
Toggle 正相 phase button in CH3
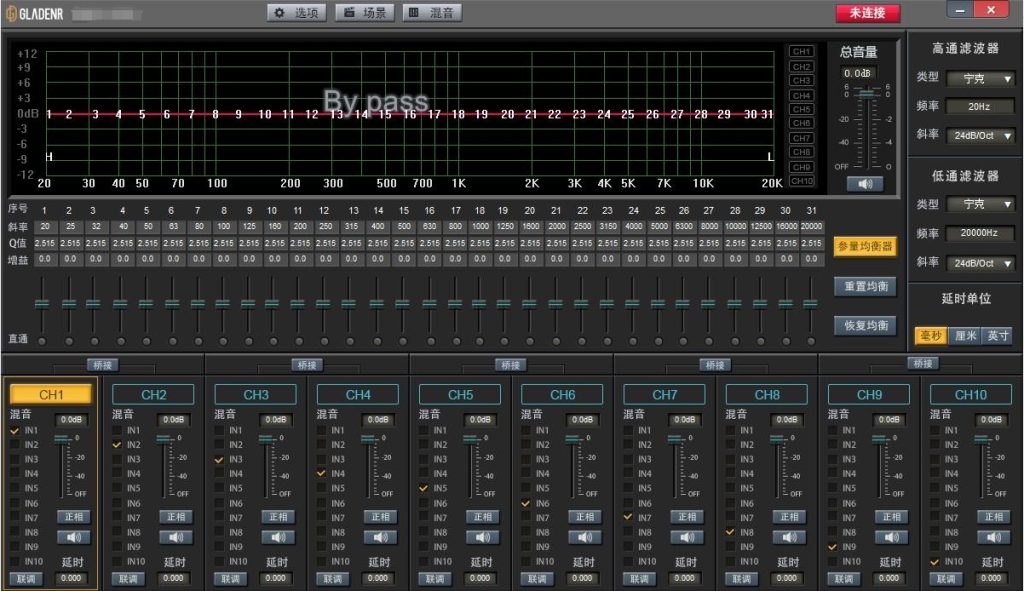pyautogui.click(x=278, y=517)
